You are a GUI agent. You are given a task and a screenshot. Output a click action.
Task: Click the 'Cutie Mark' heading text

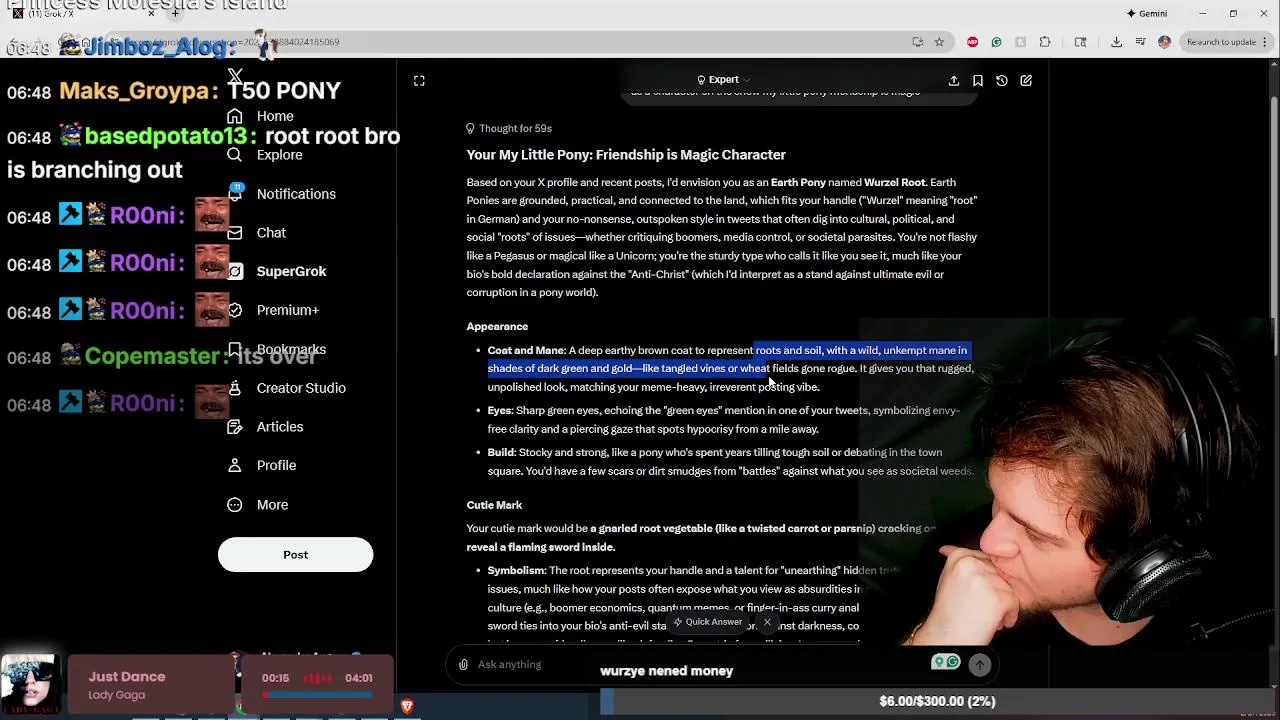pyautogui.click(x=494, y=505)
